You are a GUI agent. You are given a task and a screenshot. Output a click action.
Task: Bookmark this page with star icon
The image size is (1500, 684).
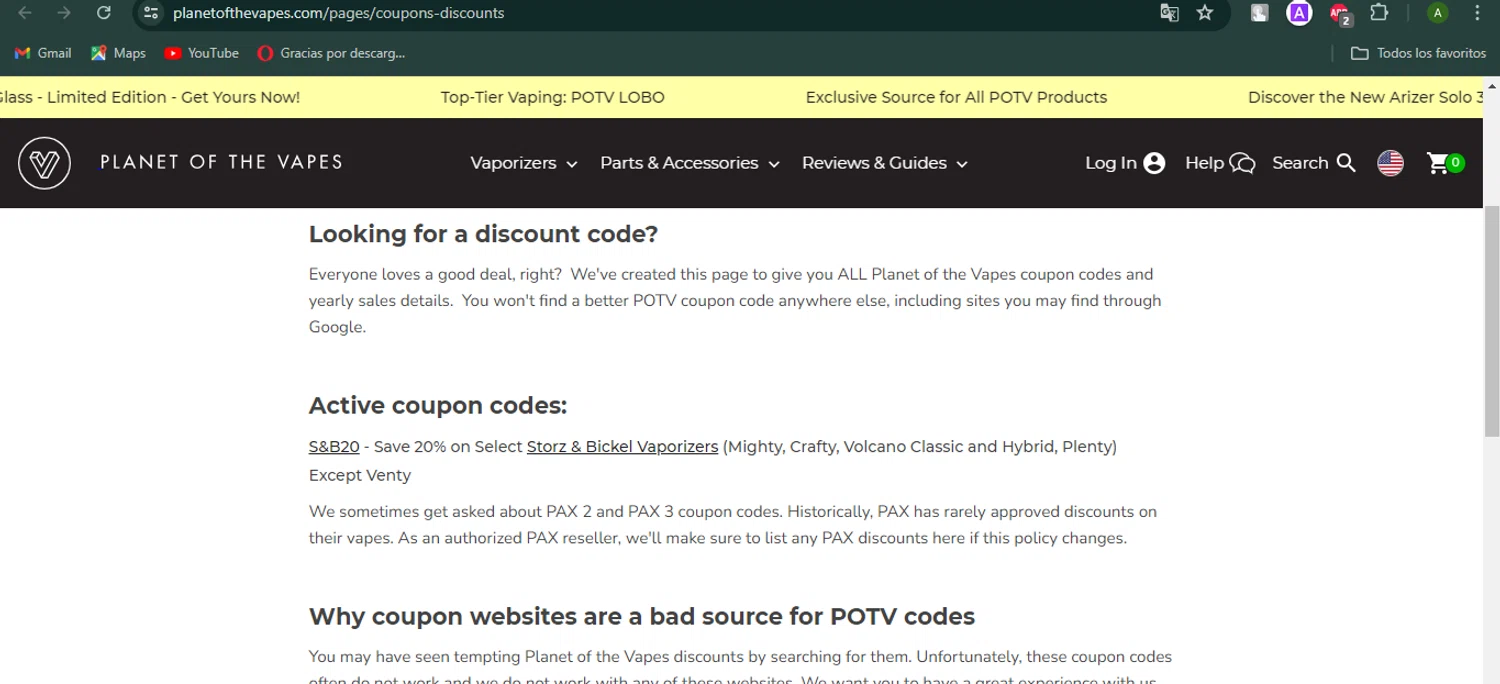click(1205, 13)
